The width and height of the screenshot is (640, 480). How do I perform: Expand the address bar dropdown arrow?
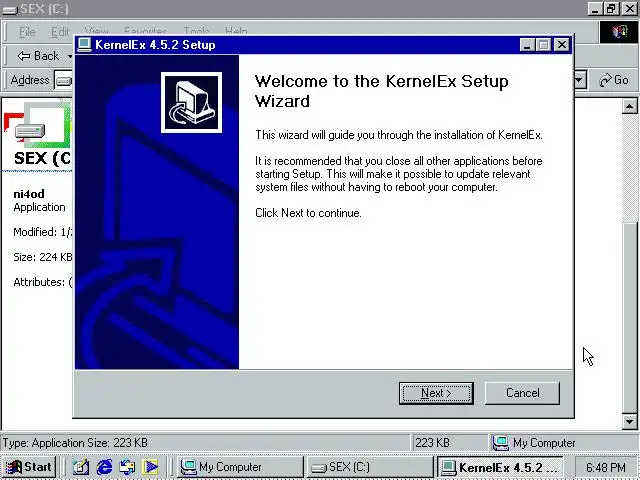point(580,80)
